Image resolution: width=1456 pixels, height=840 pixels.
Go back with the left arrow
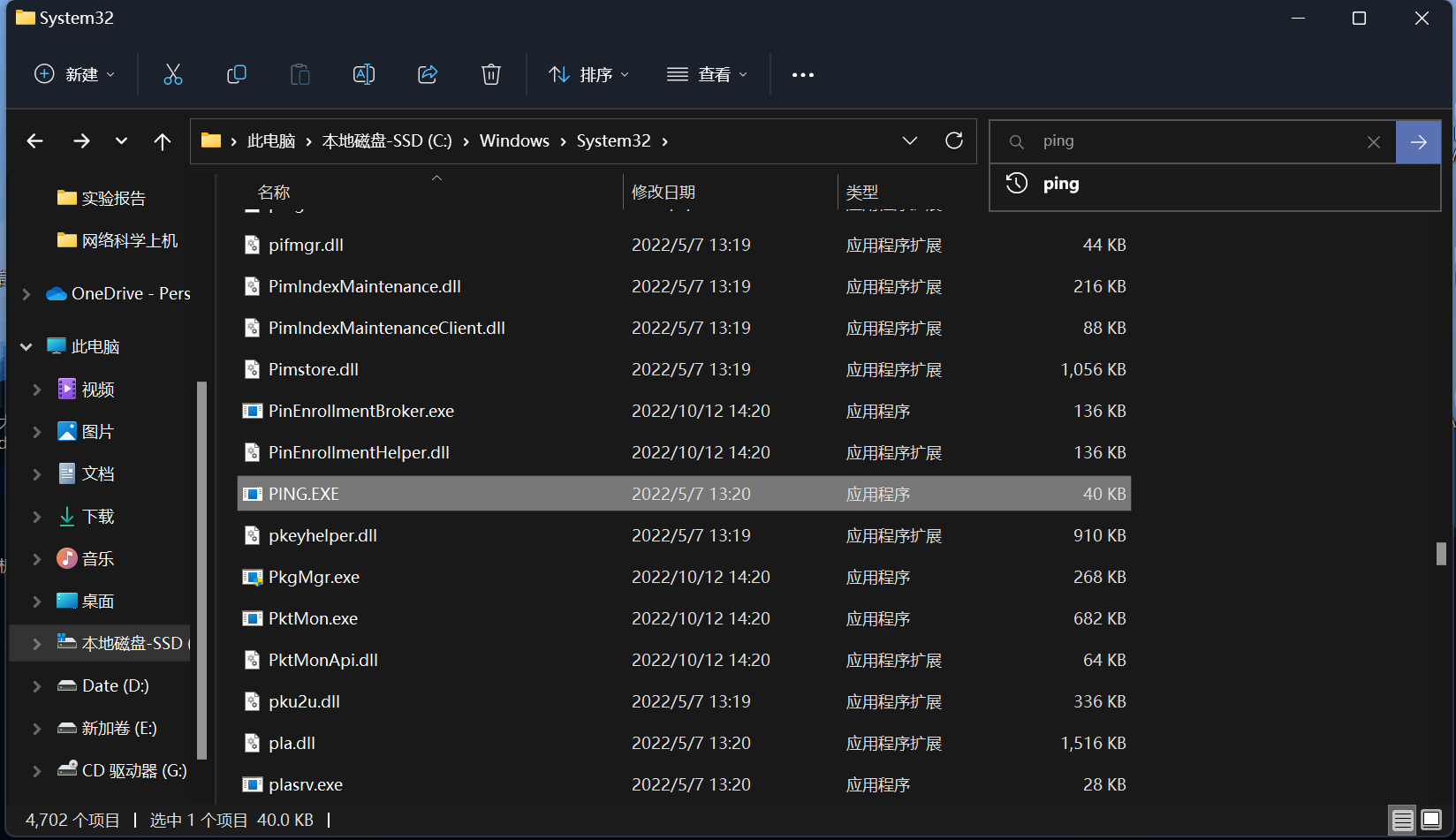tap(35, 141)
